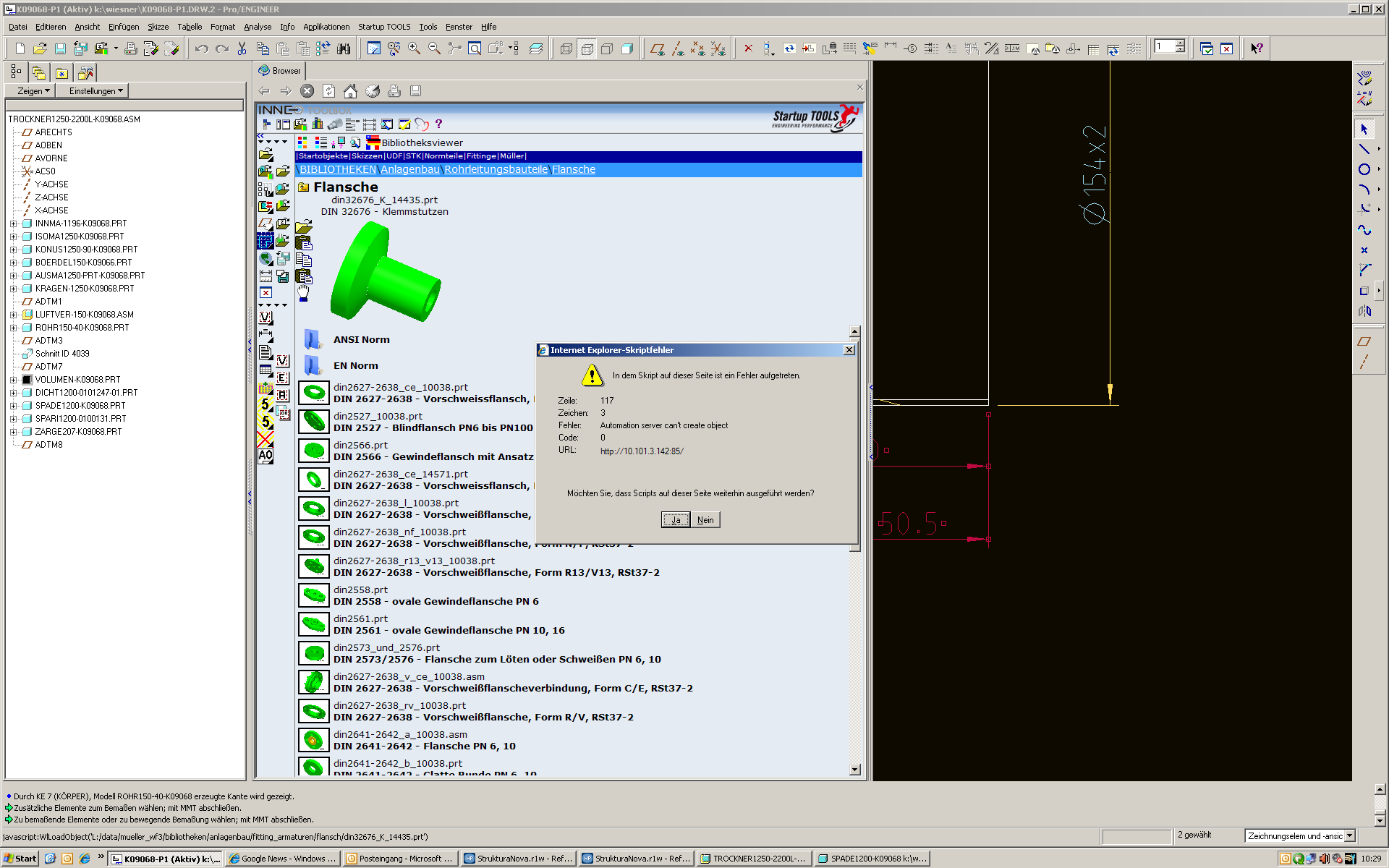The height and width of the screenshot is (868, 1389).
Task: Zoom out with magnifier minus icon
Action: tap(434, 48)
